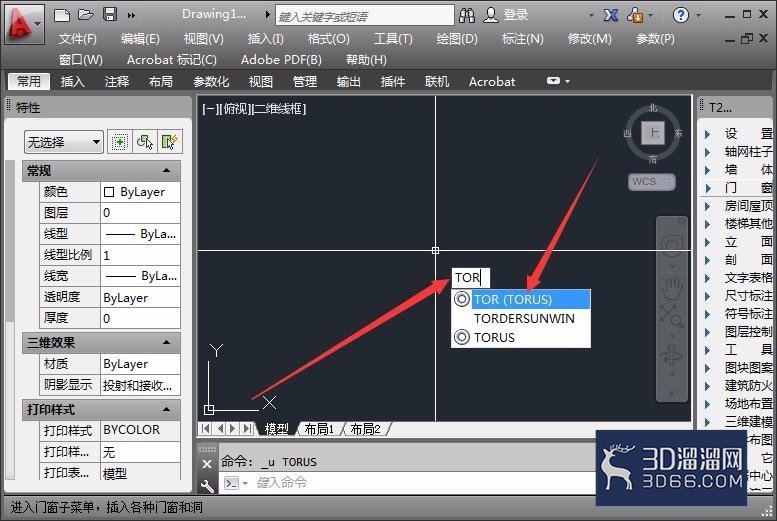Click the 线宽 ByLa... value field
This screenshot has width=777, height=521.
click(x=140, y=276)
